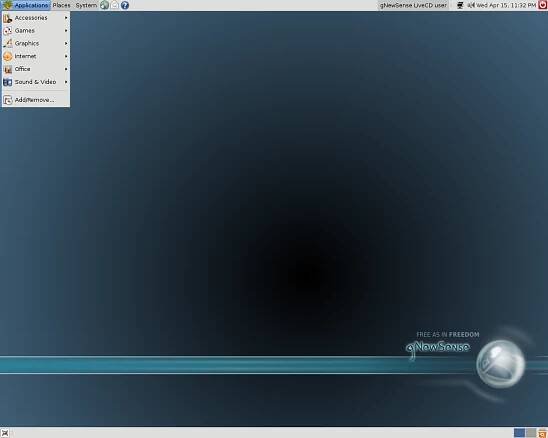Click the red power/quit button
The width and height of the screenshot is (548, 438).
click(543, 5)
